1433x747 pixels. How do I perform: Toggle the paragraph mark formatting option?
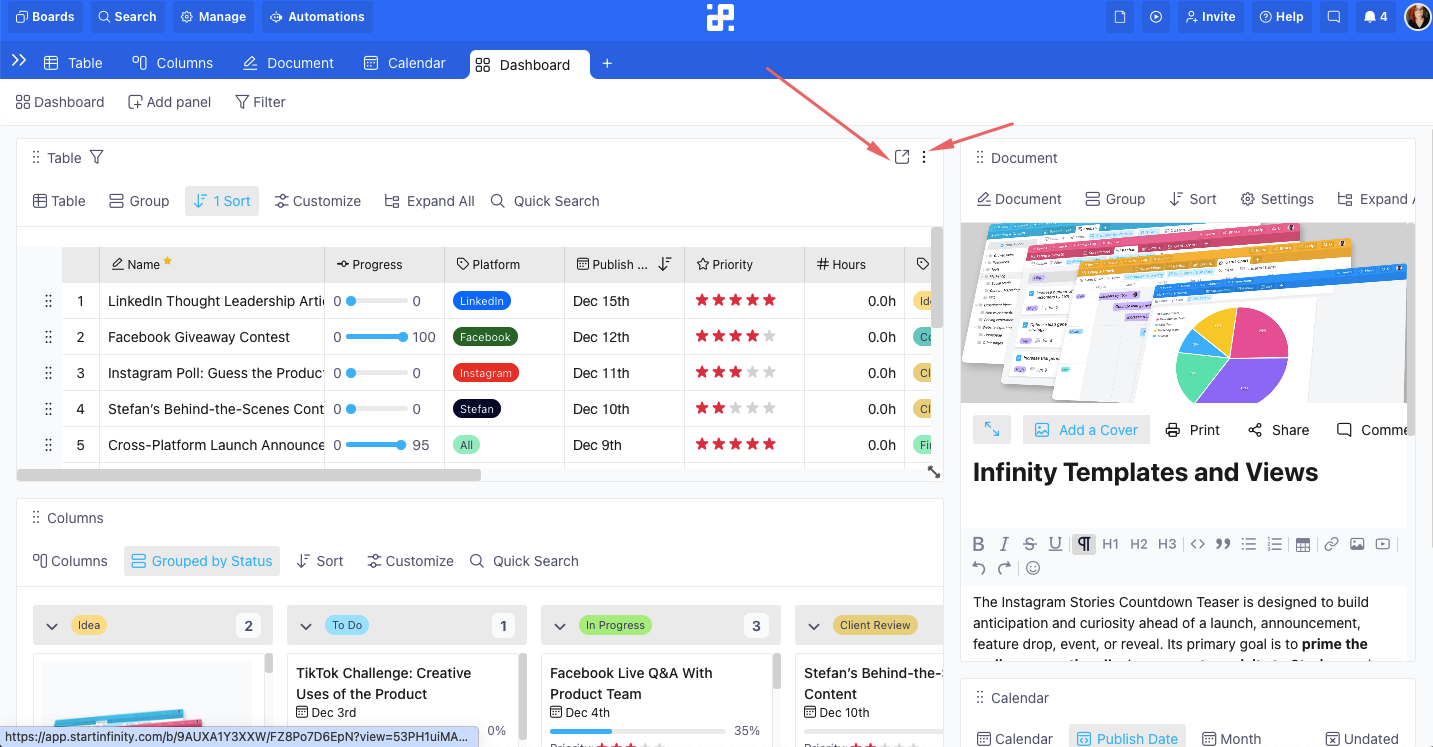1084,543
